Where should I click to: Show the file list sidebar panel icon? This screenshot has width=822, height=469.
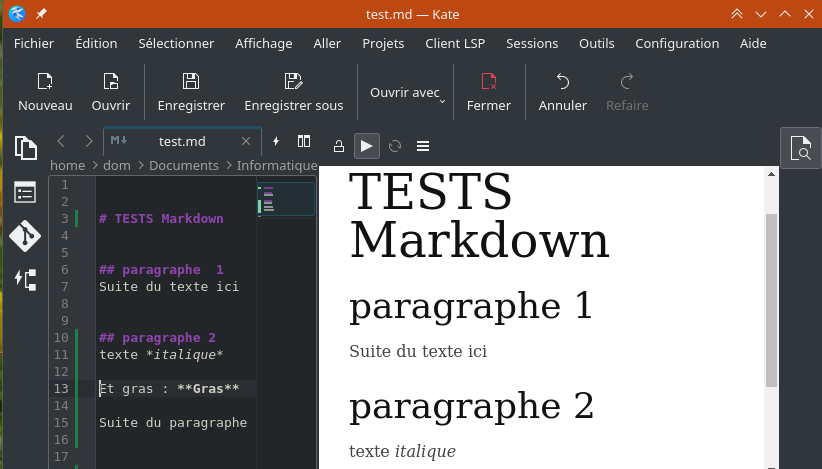[x=25, y=192]
